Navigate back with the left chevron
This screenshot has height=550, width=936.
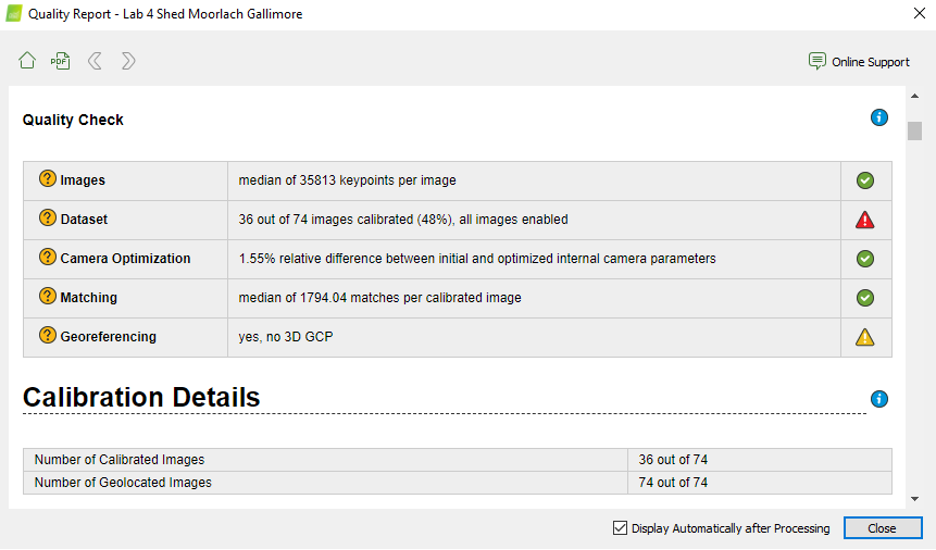click(95, 61)
